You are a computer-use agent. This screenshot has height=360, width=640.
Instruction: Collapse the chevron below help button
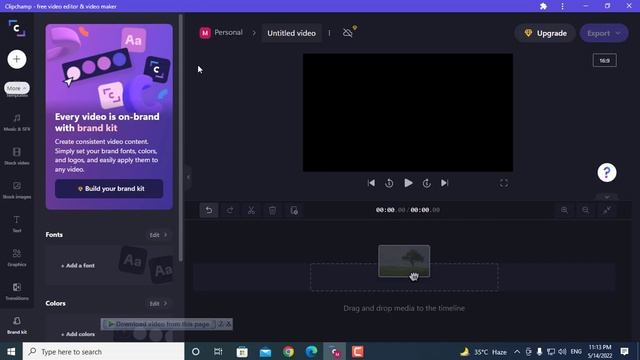(x=607, y=197)
